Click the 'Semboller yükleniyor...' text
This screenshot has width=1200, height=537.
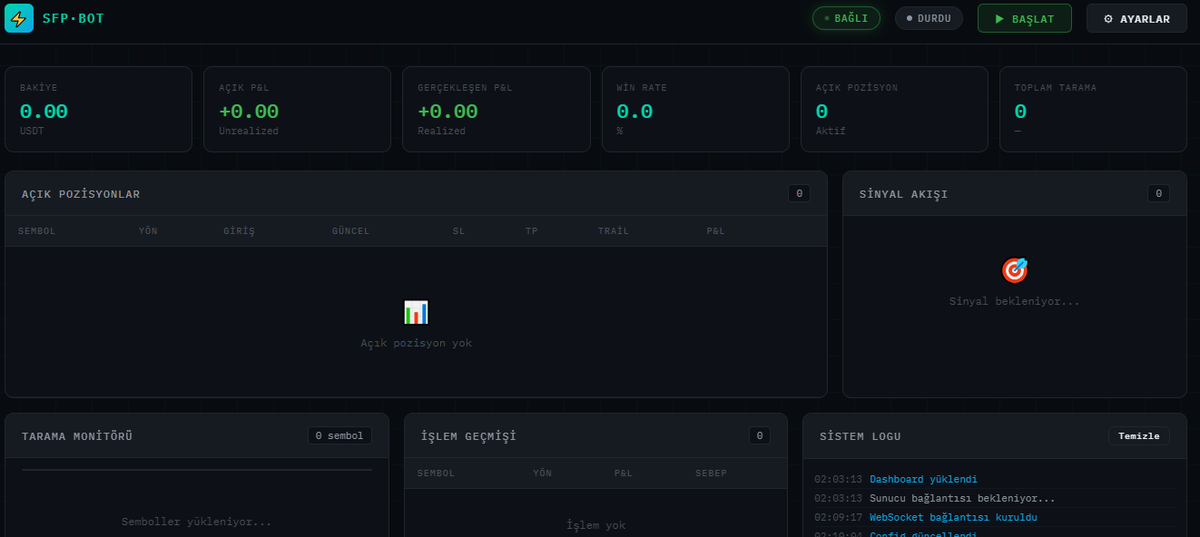point(197,522)
